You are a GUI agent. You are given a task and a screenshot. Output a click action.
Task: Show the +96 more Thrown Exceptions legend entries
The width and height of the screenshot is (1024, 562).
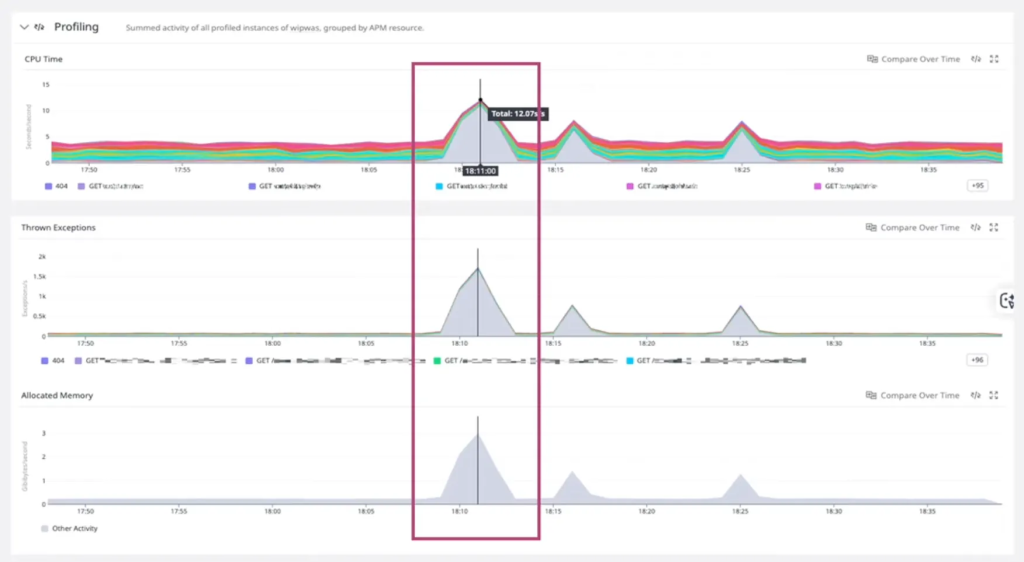coord(977,360)
